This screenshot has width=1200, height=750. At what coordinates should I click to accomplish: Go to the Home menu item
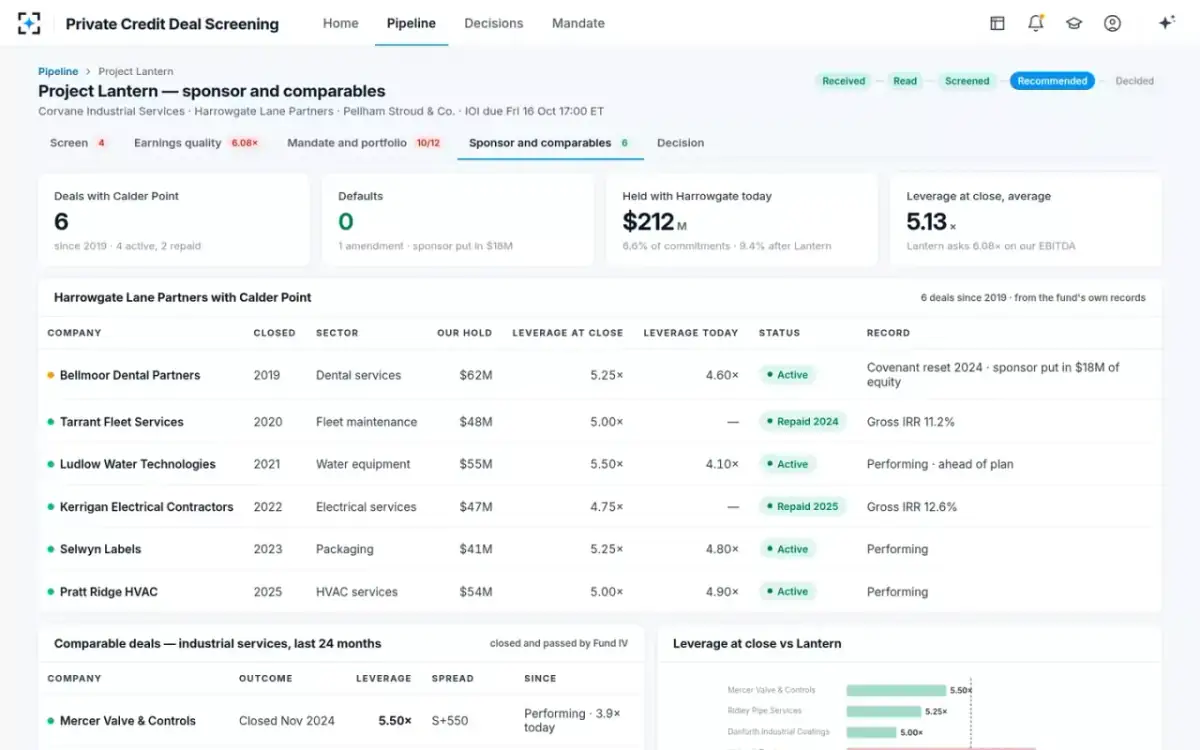[x=340, y=23]
